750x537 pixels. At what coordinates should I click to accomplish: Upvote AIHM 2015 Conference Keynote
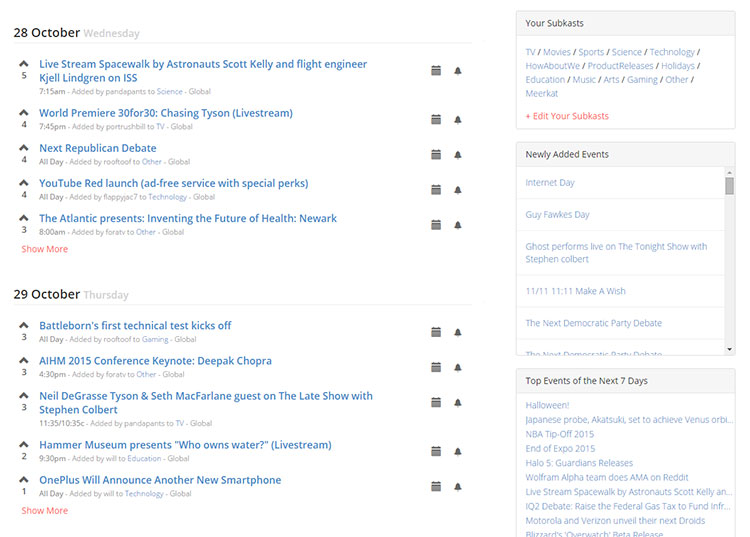(23, 360)
